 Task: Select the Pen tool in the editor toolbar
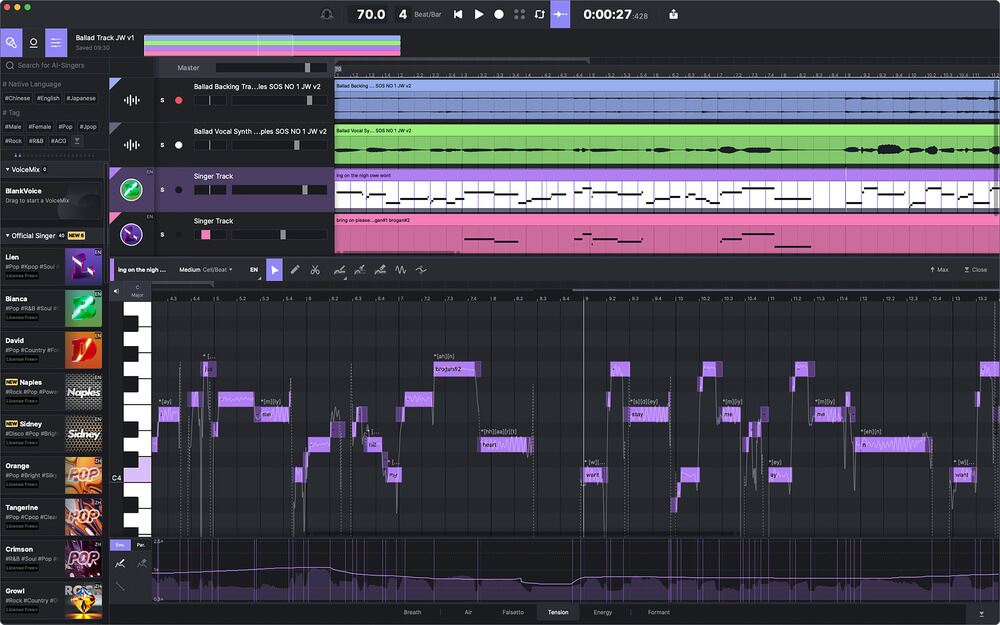click(x=295, y=270)
